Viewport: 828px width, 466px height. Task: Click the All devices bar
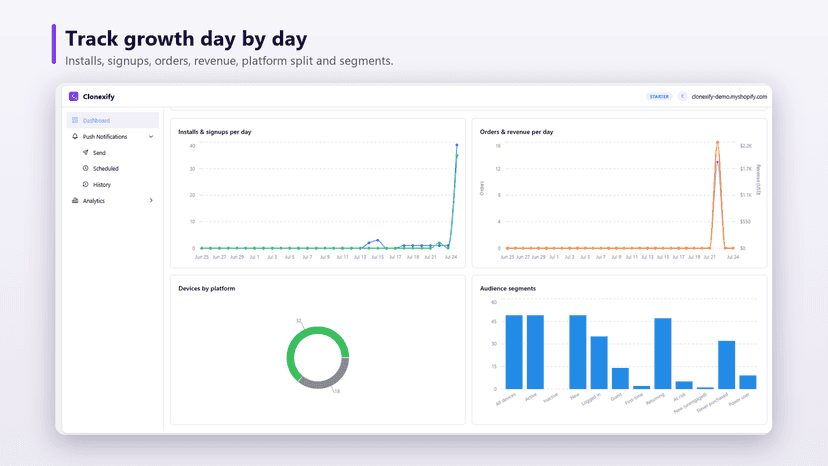coord(514,352)
